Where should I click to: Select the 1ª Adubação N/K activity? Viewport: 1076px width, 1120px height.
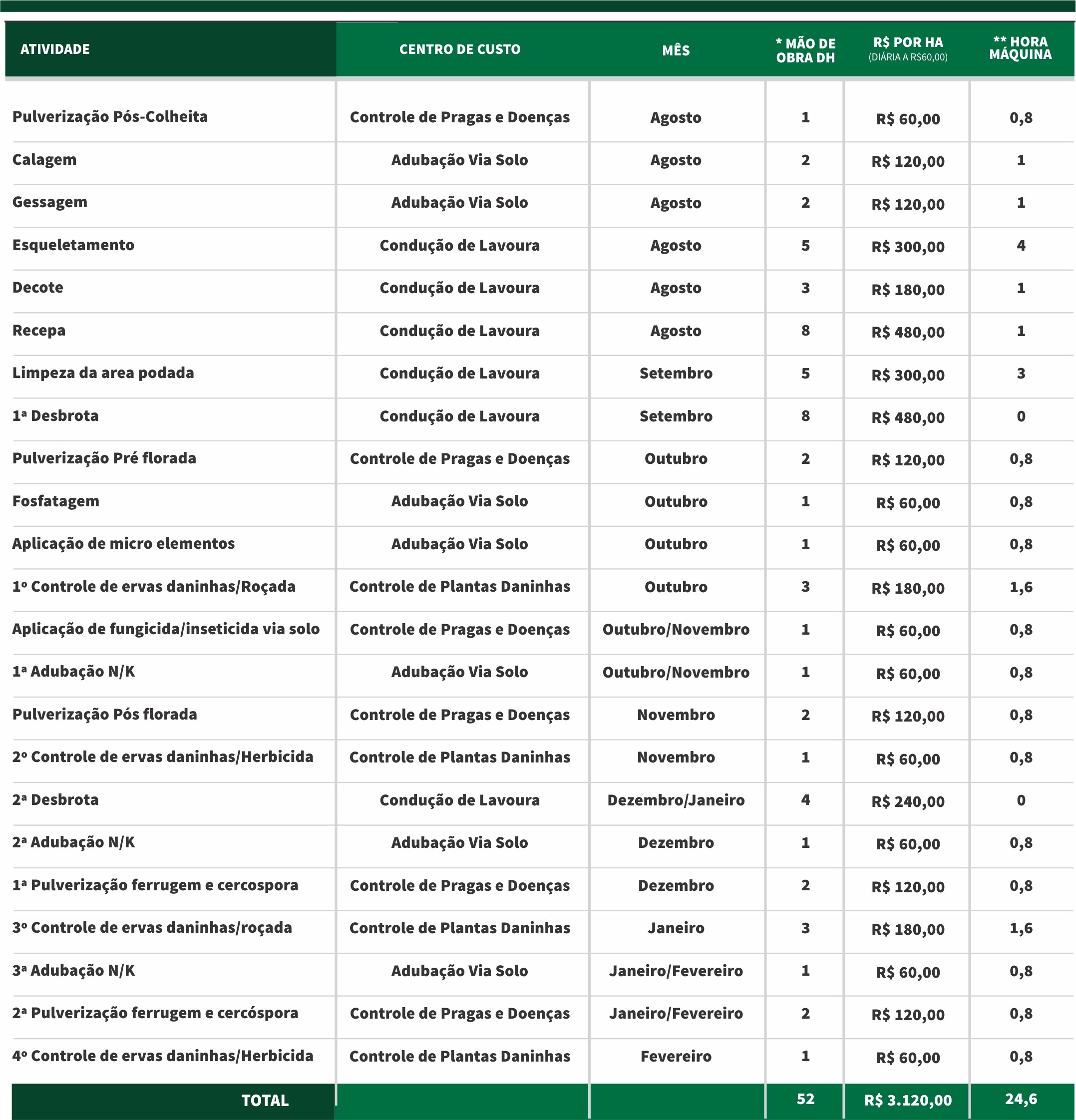point(74,672)
